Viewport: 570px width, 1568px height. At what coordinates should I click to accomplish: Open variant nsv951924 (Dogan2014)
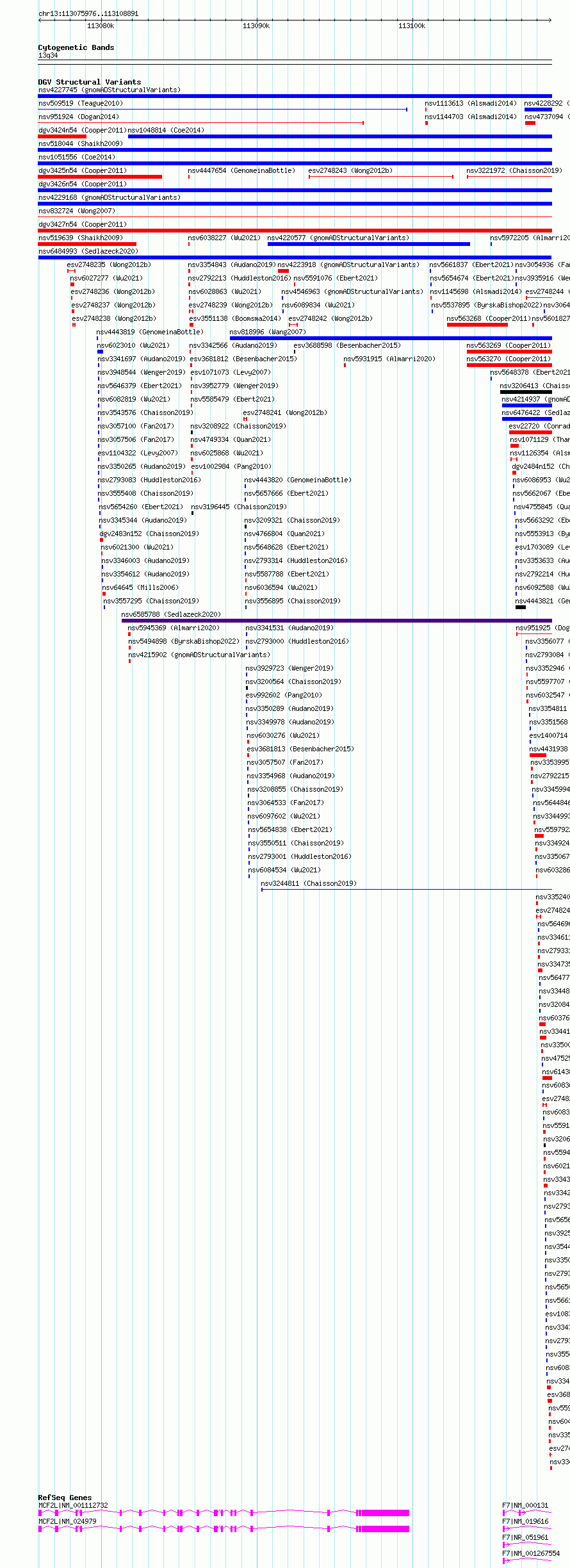tap(79, 117)
